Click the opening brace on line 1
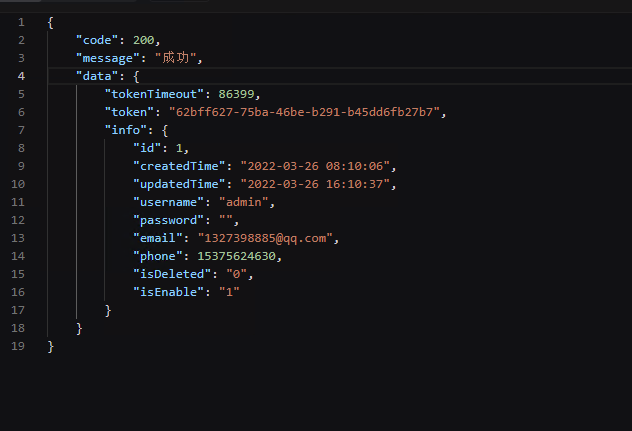The width and height of the screenshot is (632, 431). [x=50, y=21]
